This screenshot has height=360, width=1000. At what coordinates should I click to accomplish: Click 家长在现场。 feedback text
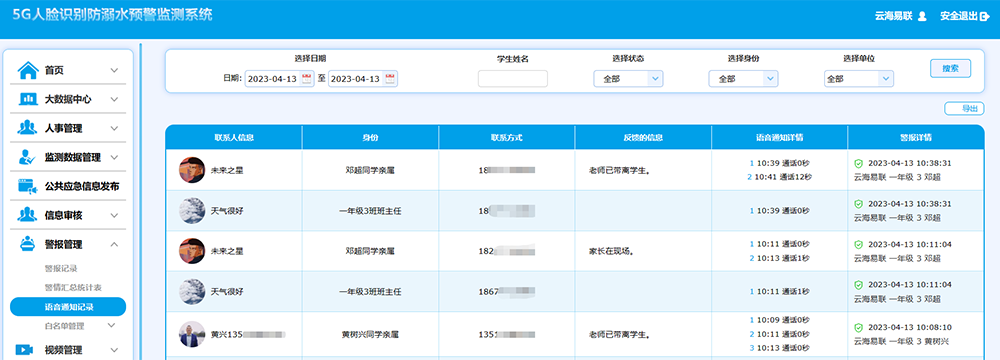coord(612,251)
